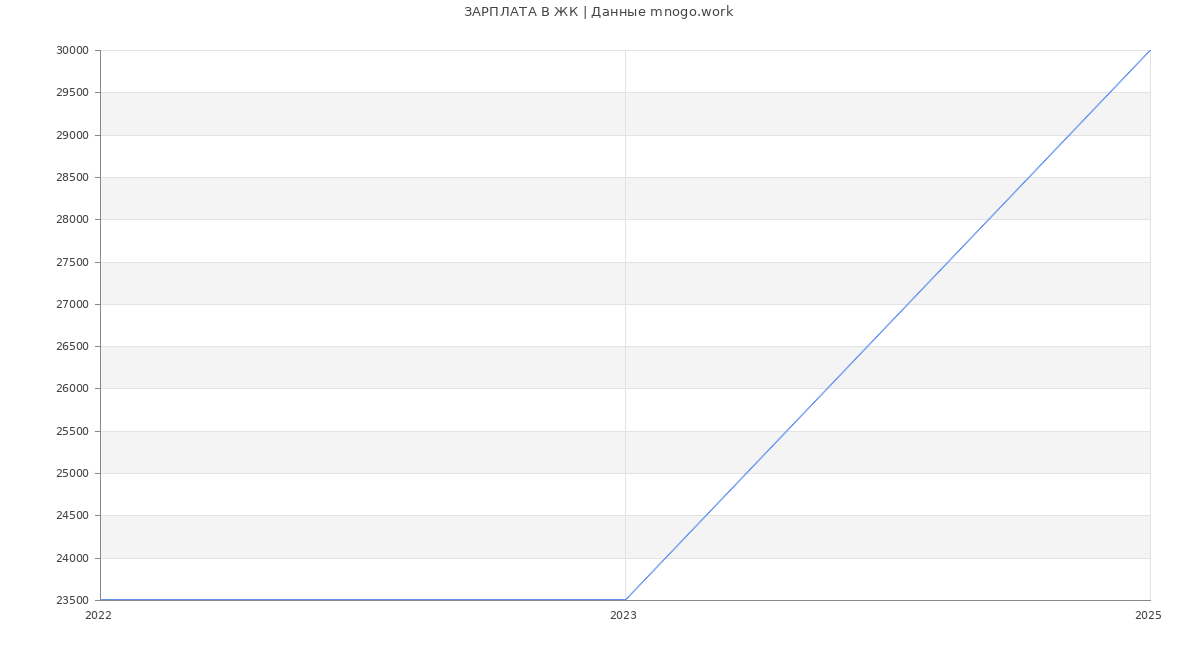Select the 28000 y-axis label
This screenshot has width=1200, height=650.
(x=73, y=220)
